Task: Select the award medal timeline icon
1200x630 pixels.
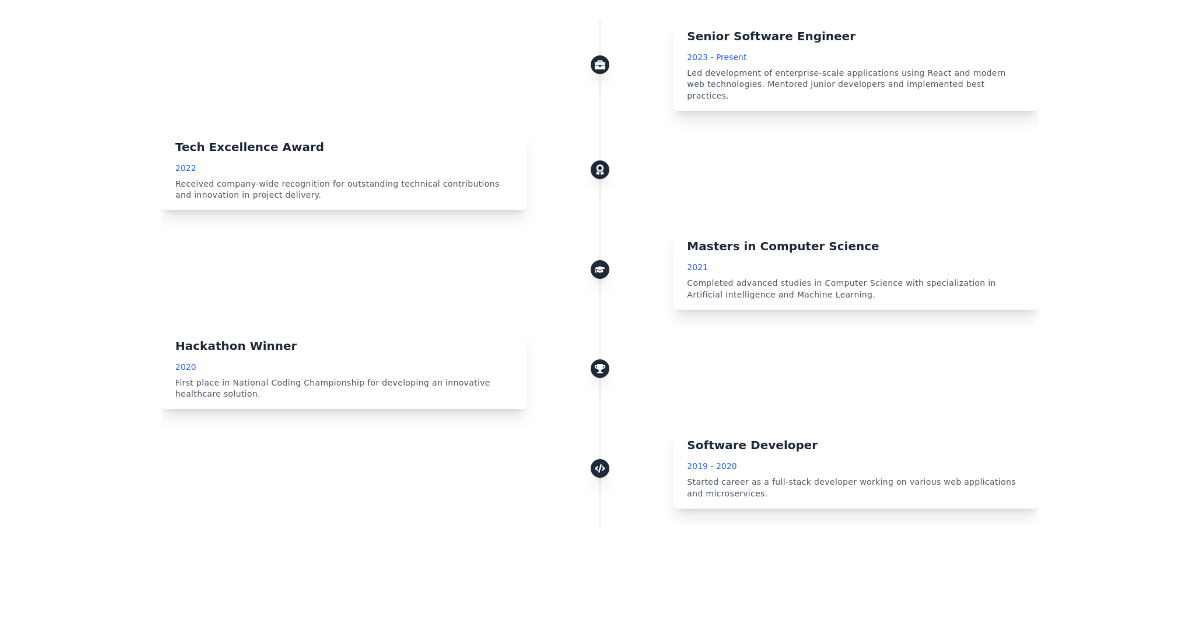Action: (599, 170)
